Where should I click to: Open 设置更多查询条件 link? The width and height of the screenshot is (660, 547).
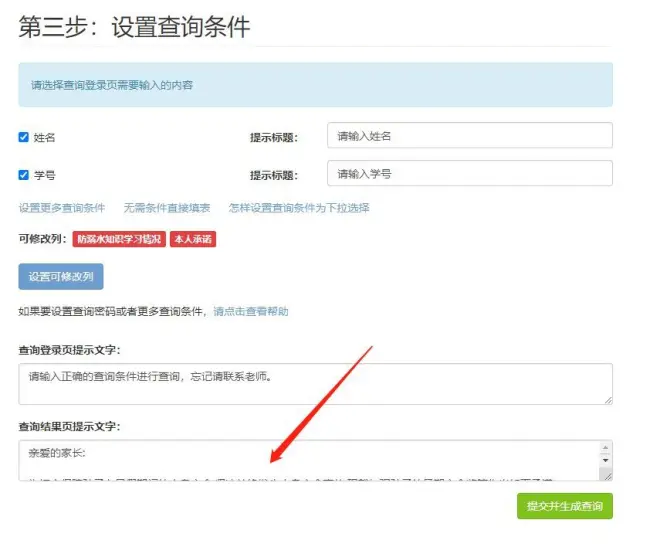[x=62, y=208]
